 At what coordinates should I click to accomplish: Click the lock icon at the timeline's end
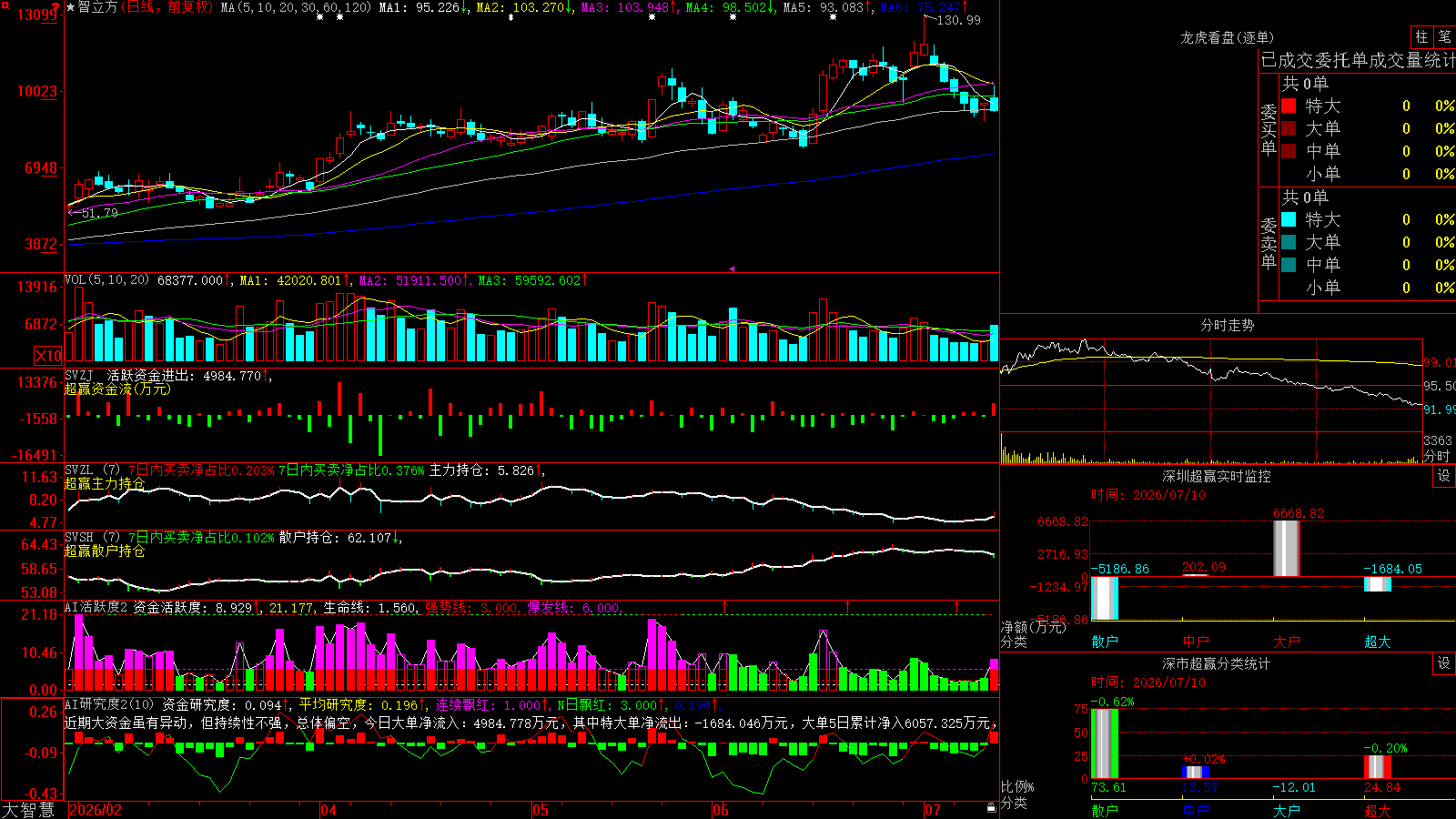pos(991,808)
